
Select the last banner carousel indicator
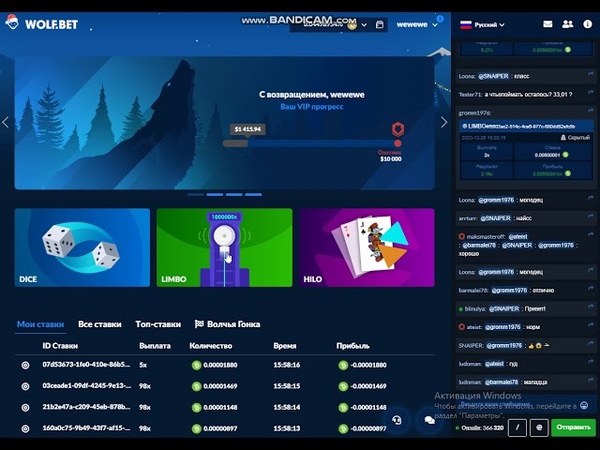[253, 194]
